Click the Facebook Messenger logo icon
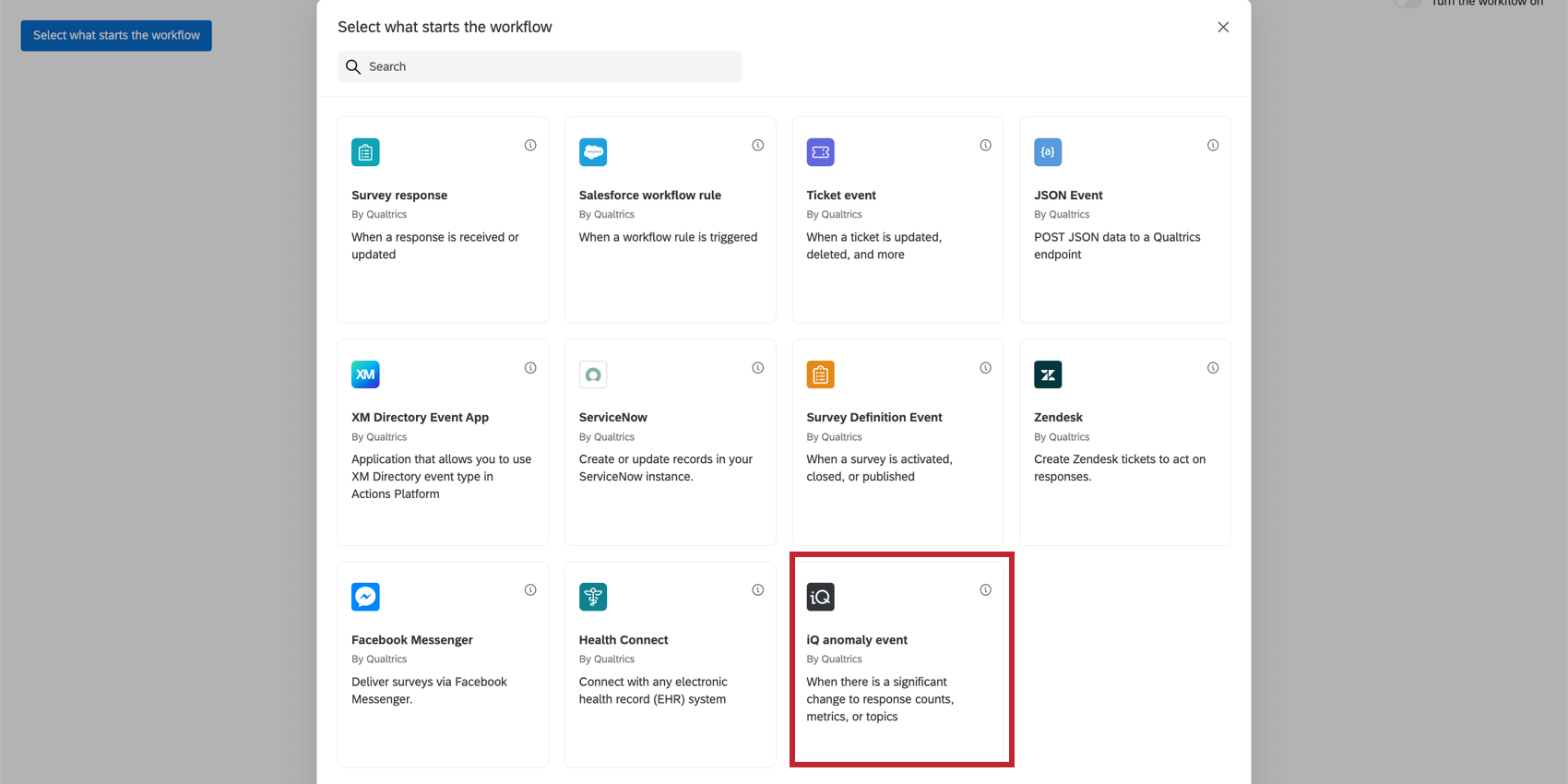The image size is (1568, 784). pos(365,597)
